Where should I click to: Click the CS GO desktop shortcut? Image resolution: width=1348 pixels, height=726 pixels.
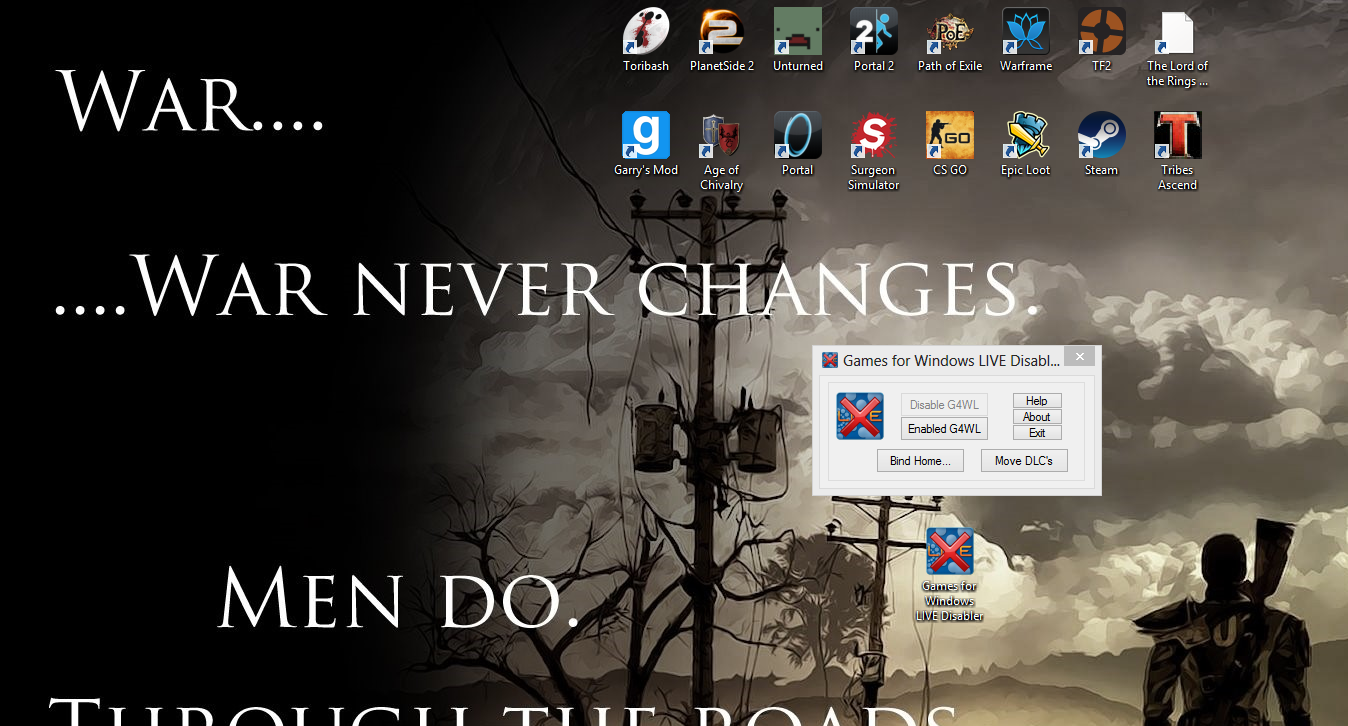pos(950,144)
